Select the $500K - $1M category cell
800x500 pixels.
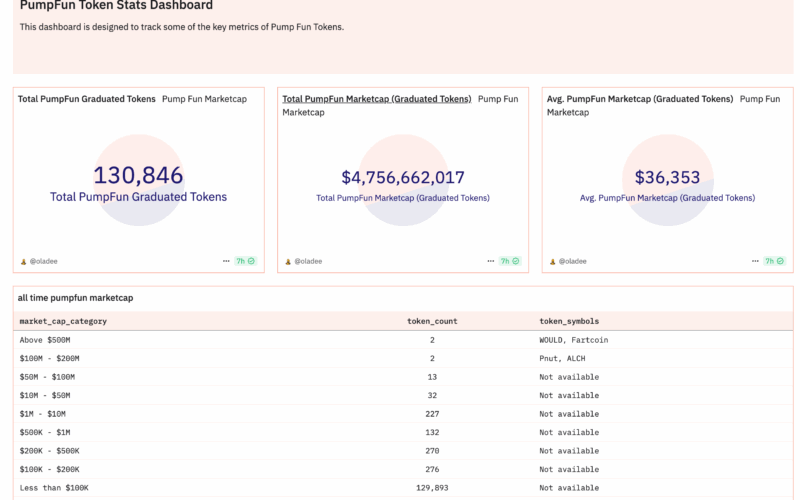click(x=45, y=432)
